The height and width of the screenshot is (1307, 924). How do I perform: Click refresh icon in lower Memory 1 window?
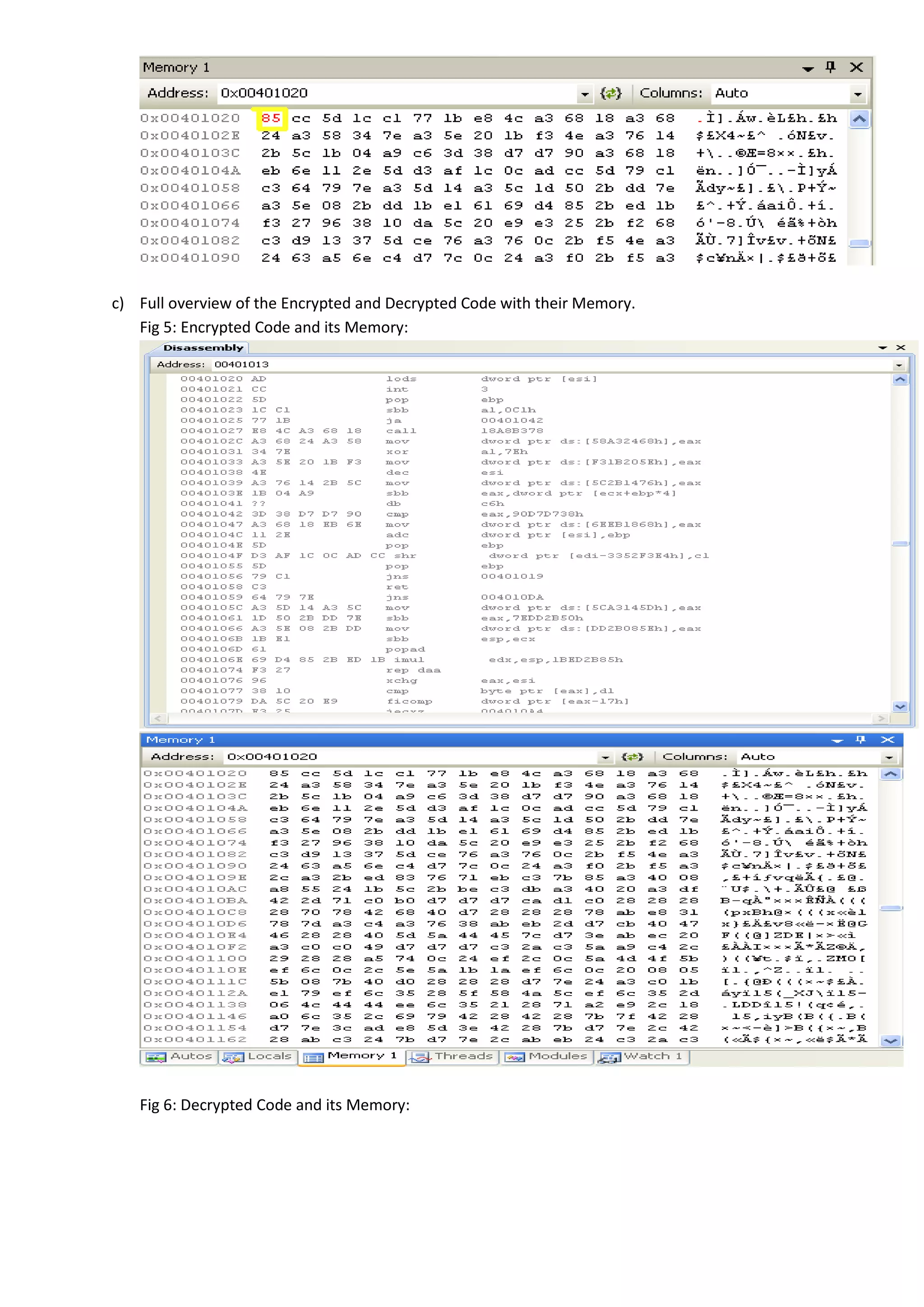click(x=632, y=756)
